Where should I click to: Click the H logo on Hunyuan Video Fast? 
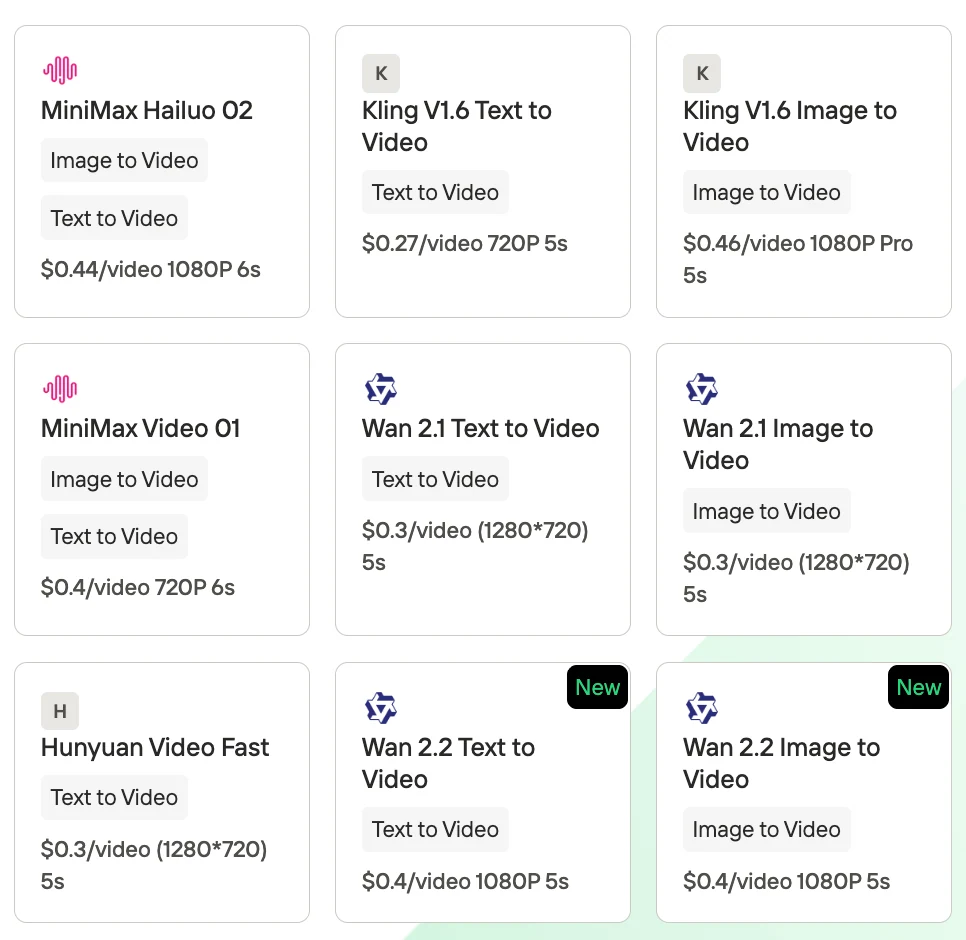(60, 711)
